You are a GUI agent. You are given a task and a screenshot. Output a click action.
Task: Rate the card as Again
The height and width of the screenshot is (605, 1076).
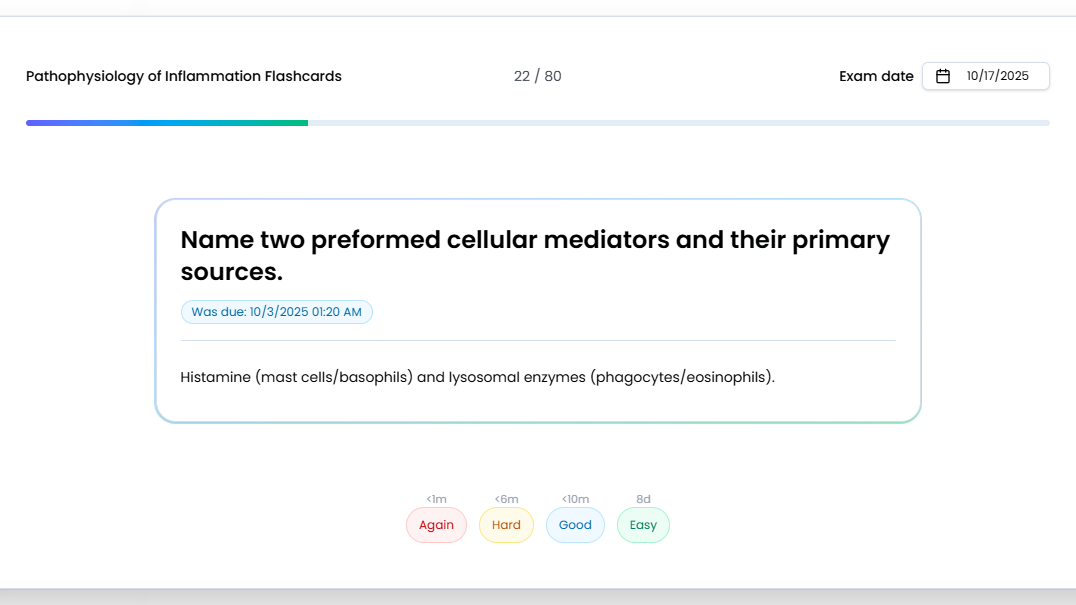tap(436, 525)
